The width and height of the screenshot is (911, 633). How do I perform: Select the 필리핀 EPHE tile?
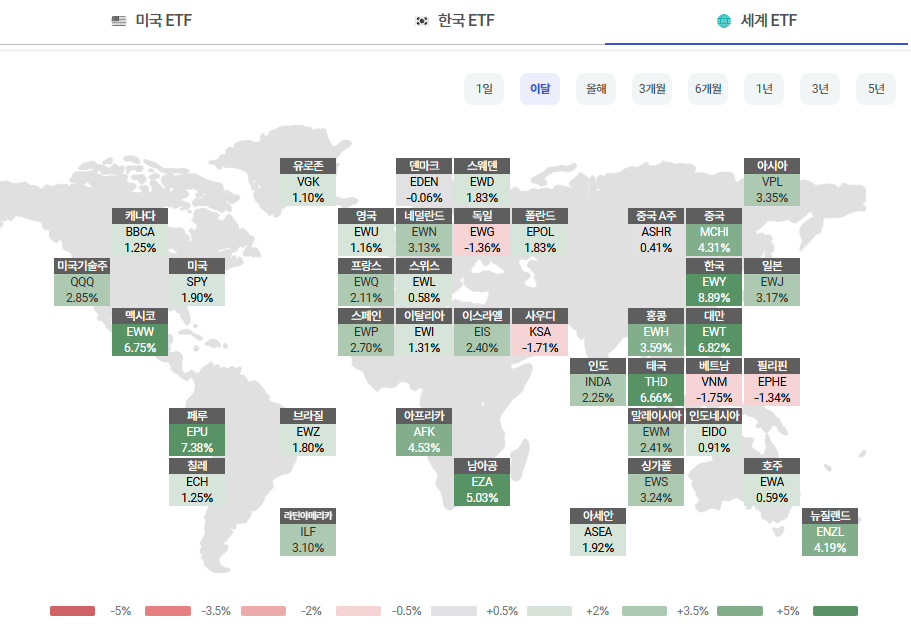[x=772, y=382]
